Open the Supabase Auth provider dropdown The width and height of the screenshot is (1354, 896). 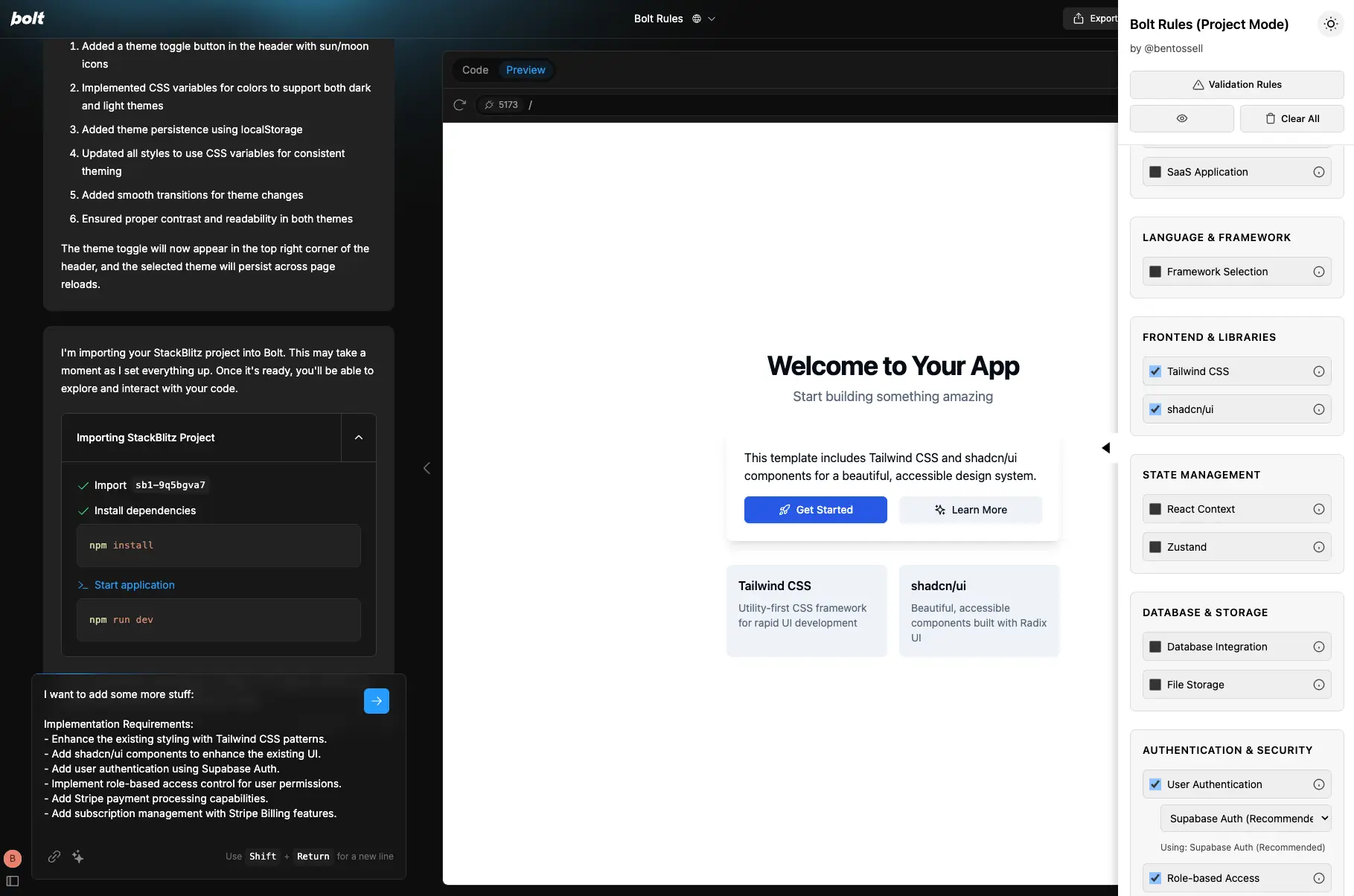pos(1246,819)
